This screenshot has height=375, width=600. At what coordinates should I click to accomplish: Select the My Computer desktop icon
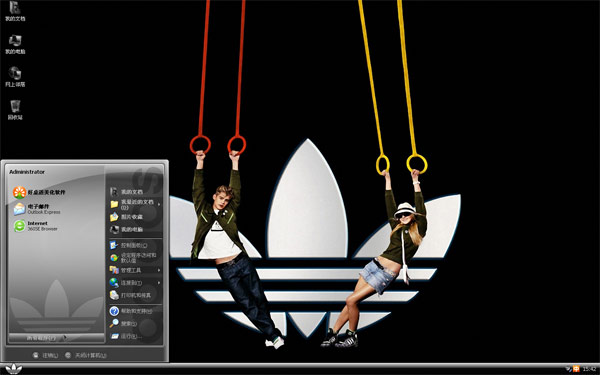(15, 44)
